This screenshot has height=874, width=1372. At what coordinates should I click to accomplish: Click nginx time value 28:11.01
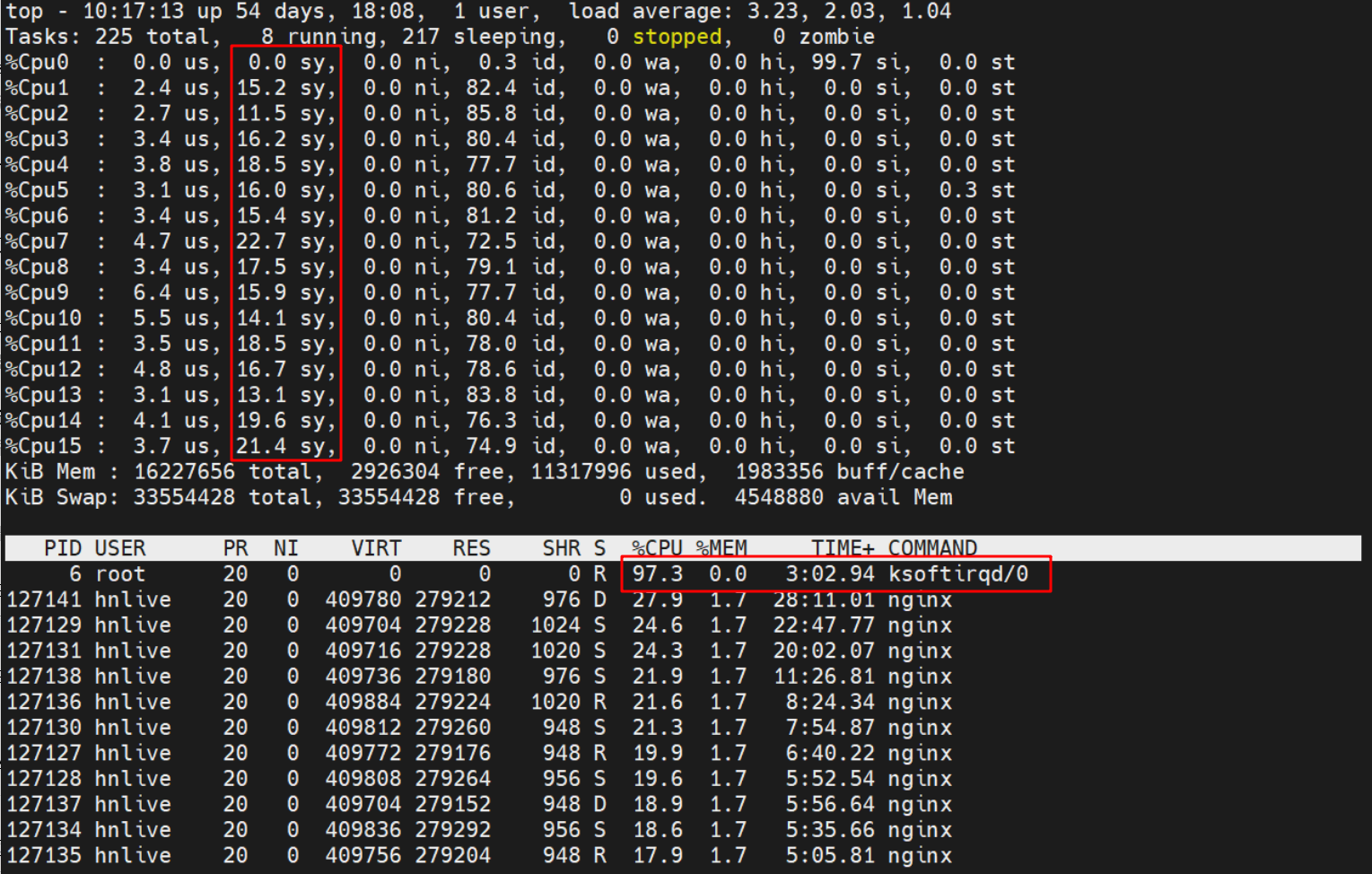[824, 599]
